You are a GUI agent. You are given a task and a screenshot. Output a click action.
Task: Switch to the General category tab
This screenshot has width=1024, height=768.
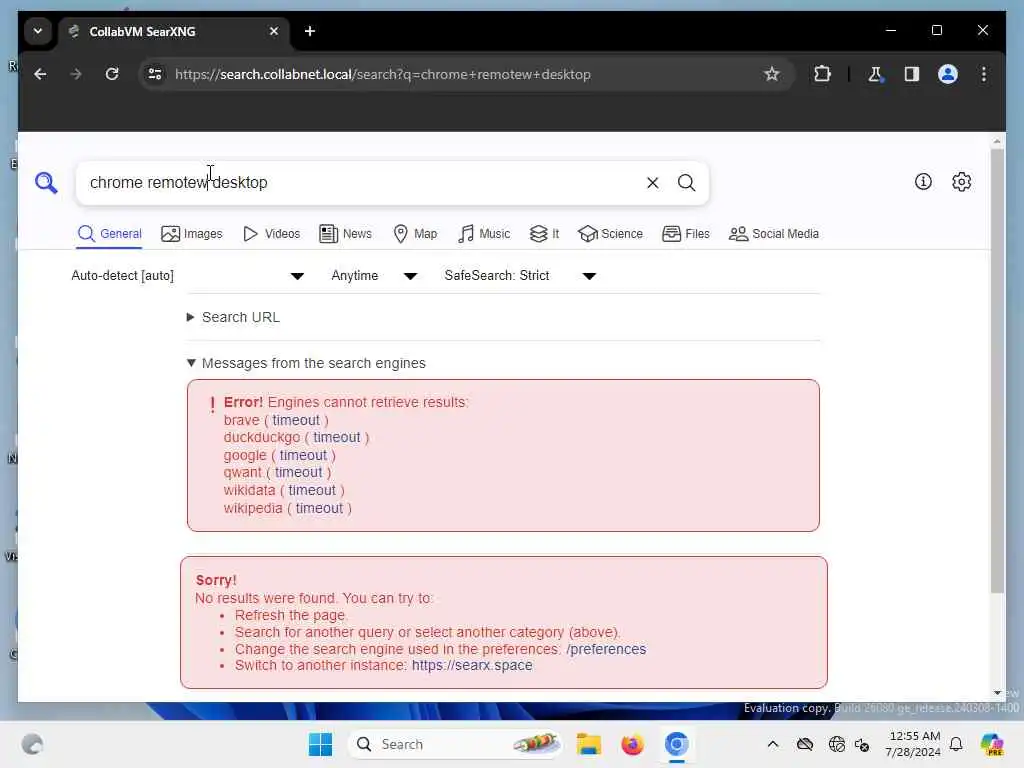tap(109, 234)
